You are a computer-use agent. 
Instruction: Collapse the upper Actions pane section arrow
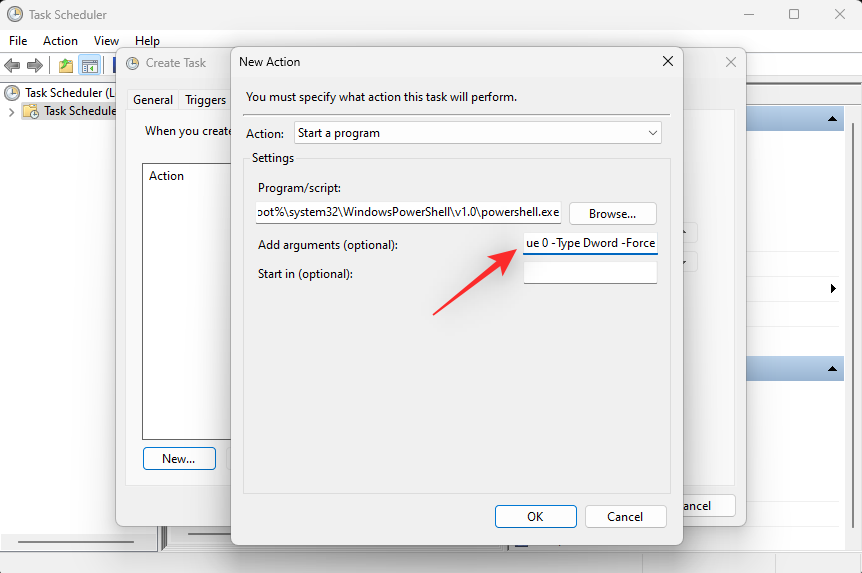coord(832,119)
